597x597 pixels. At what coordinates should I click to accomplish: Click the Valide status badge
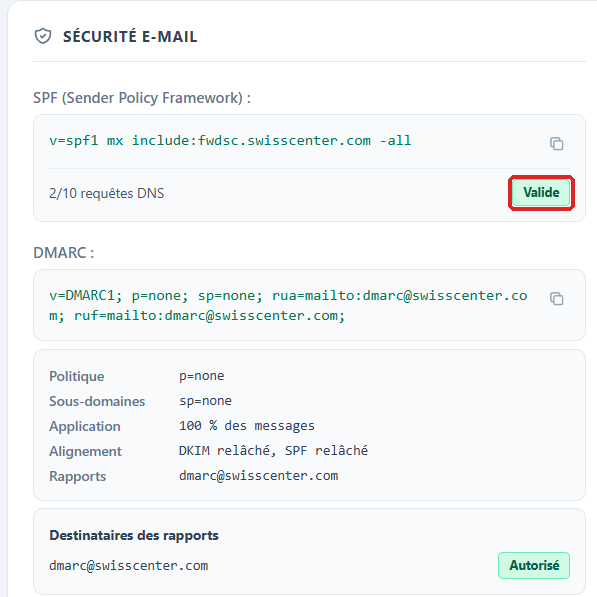(x=541, y=193)
